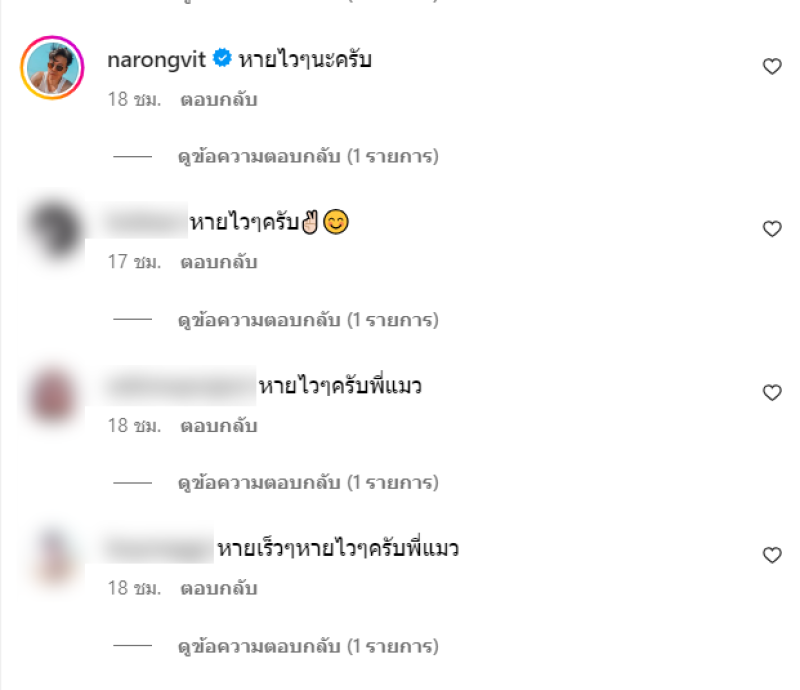The height and width of the screenshot is (690, 800).
Task: Like the หายเร็วๆหายไวๆครับพี่แมว comment heart
Action: 772,555
